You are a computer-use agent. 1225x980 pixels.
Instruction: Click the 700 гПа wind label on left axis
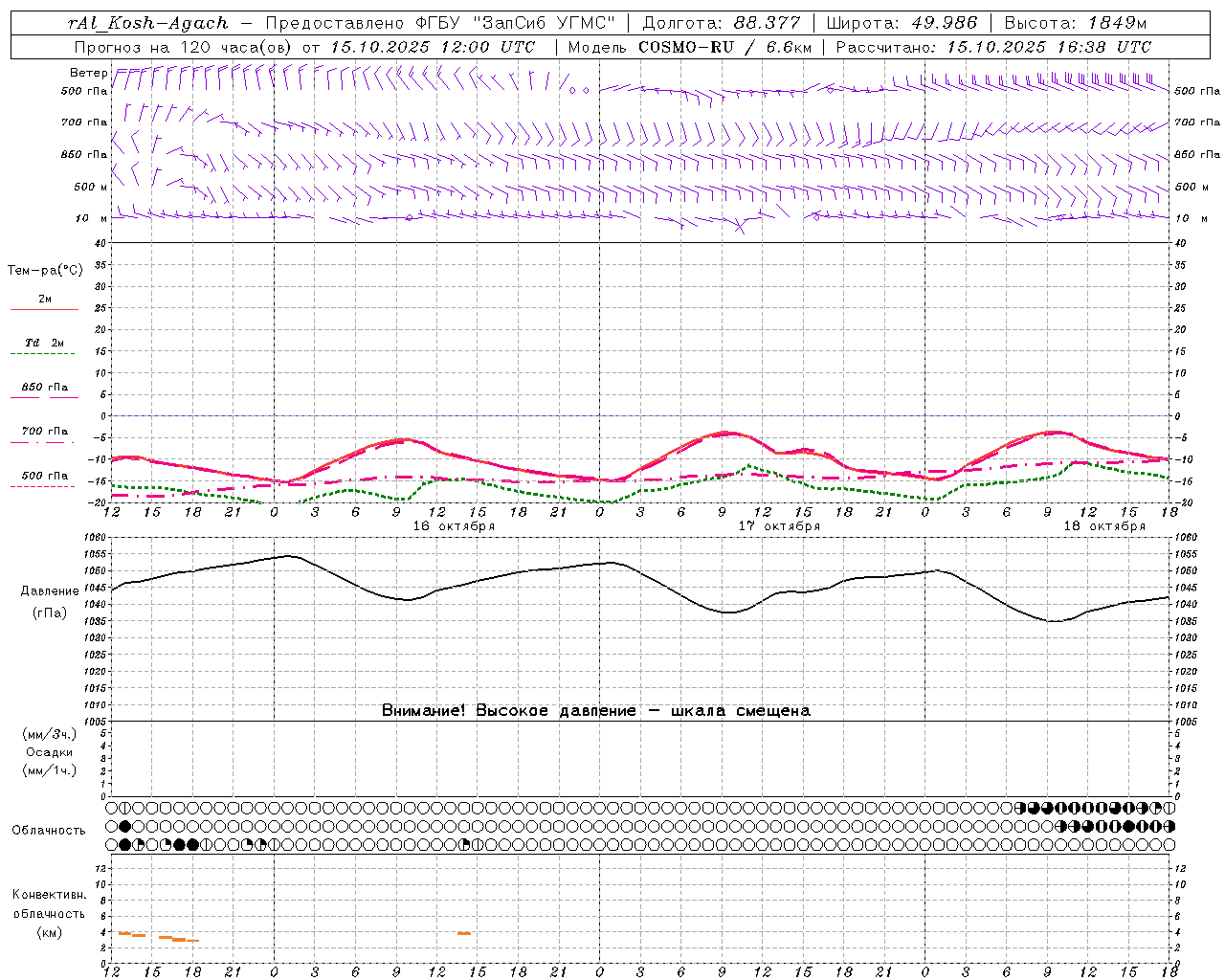[x=84, y=122]
